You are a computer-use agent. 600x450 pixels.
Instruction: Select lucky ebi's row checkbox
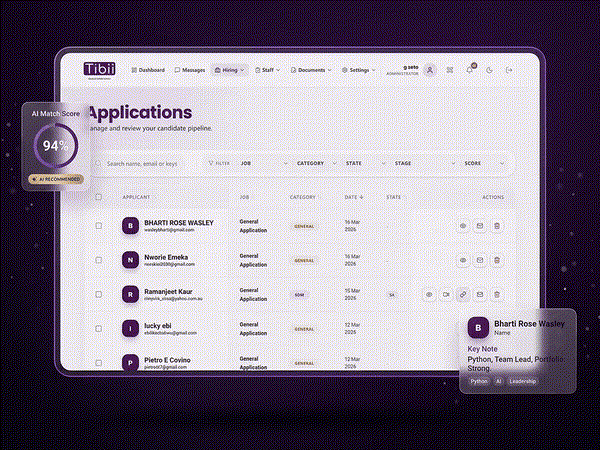point(99,329)
